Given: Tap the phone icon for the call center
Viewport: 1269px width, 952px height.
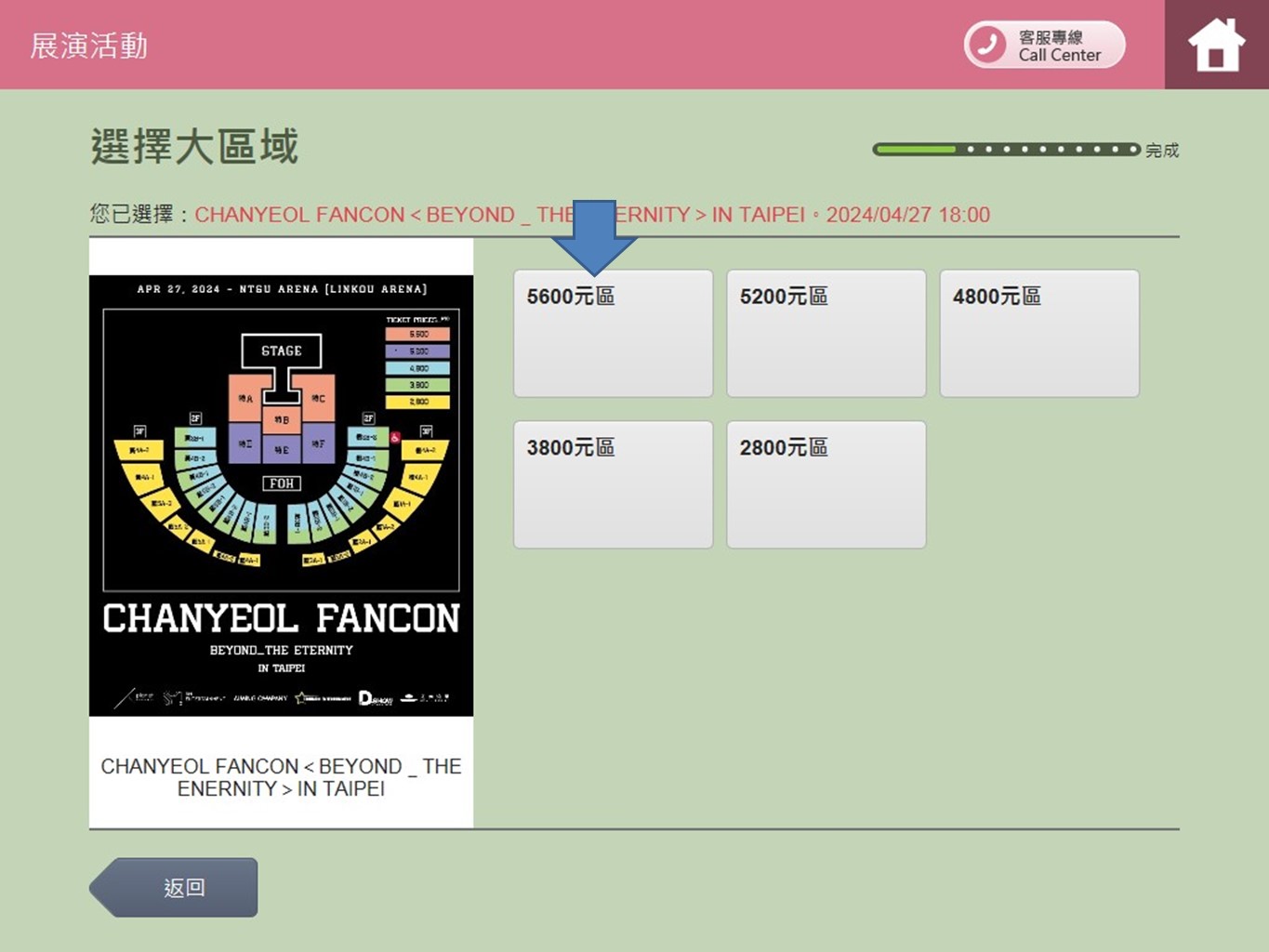Looking at the screenshot, I should pos(987,45).
